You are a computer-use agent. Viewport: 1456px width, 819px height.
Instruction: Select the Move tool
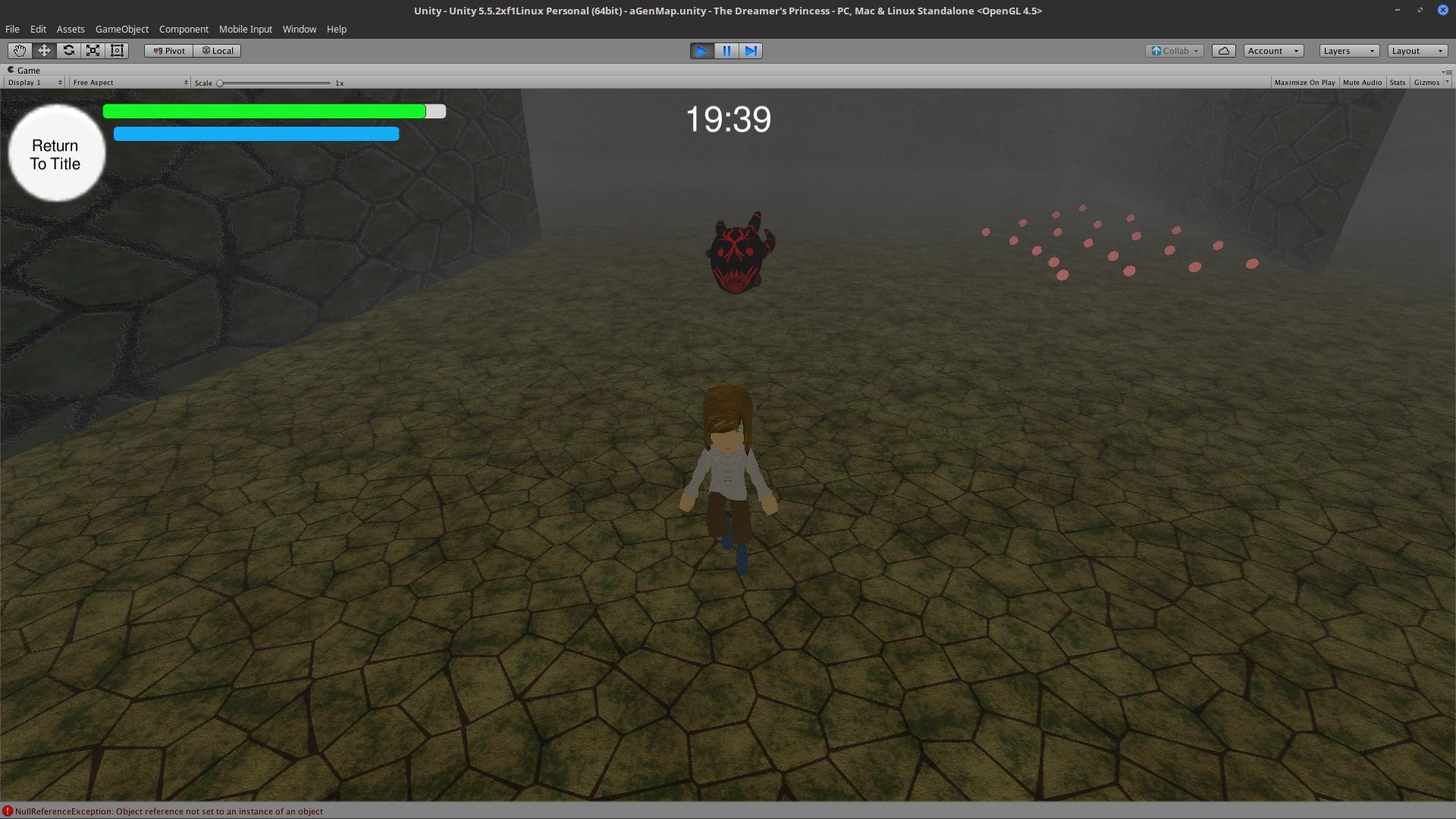click(44, 51)
